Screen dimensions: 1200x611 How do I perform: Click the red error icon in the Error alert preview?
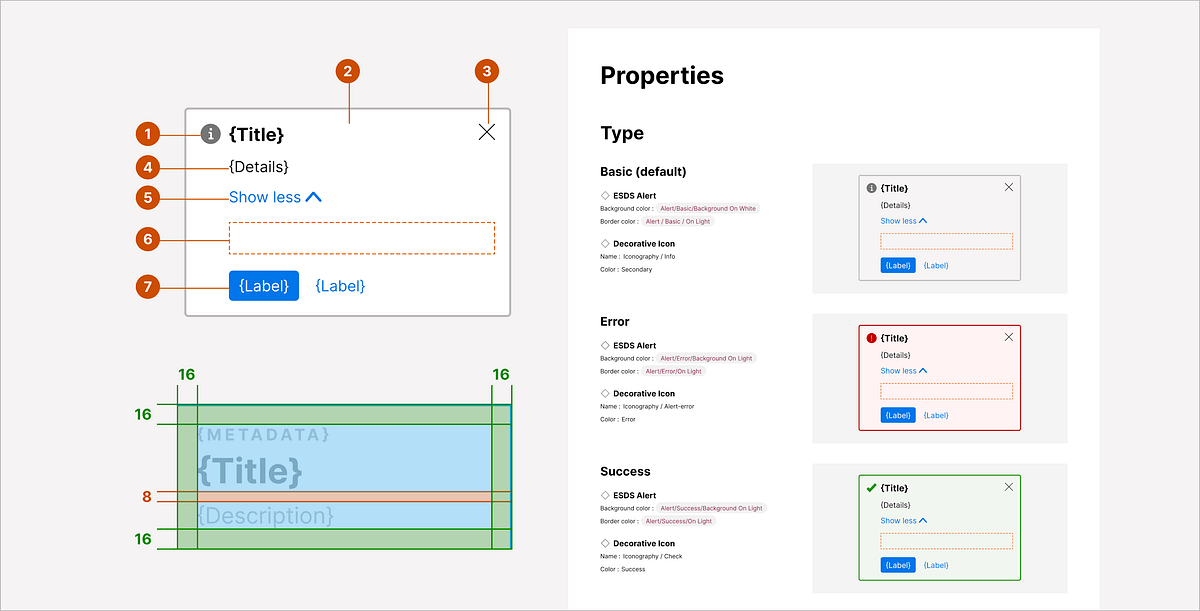pos(873,337)
